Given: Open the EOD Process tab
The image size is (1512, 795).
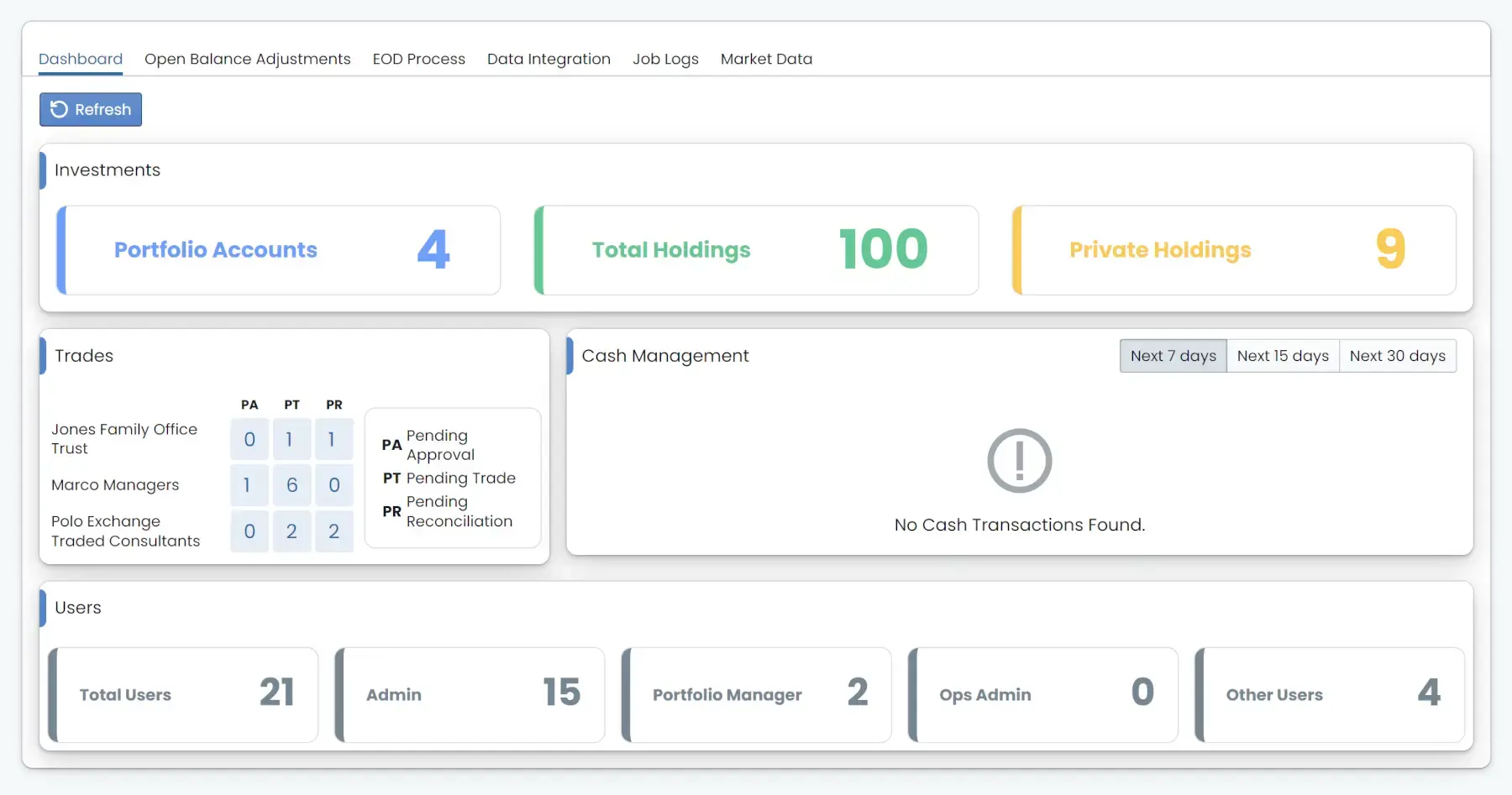Looking at the screenshot, I should (418, 59).
